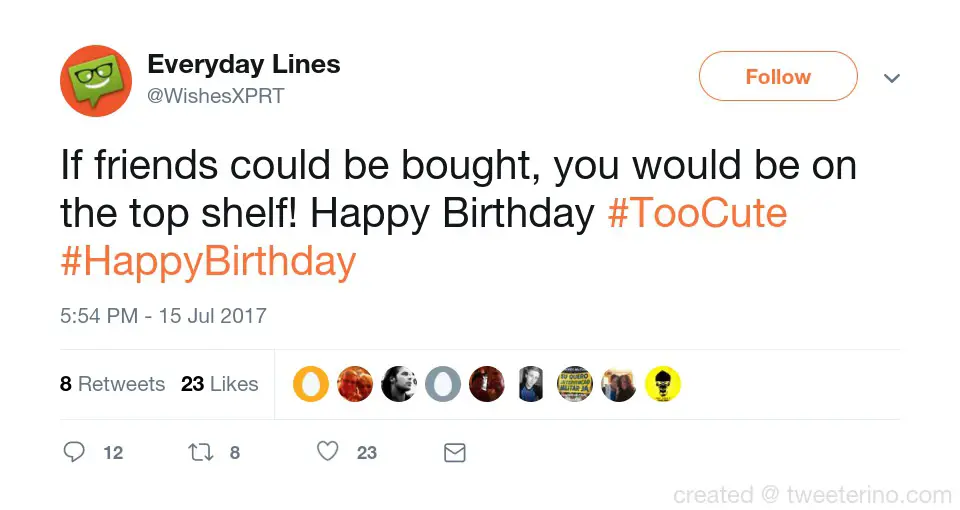View the list of 8 Retweets
960x510 pixels.
pos(112,384)
